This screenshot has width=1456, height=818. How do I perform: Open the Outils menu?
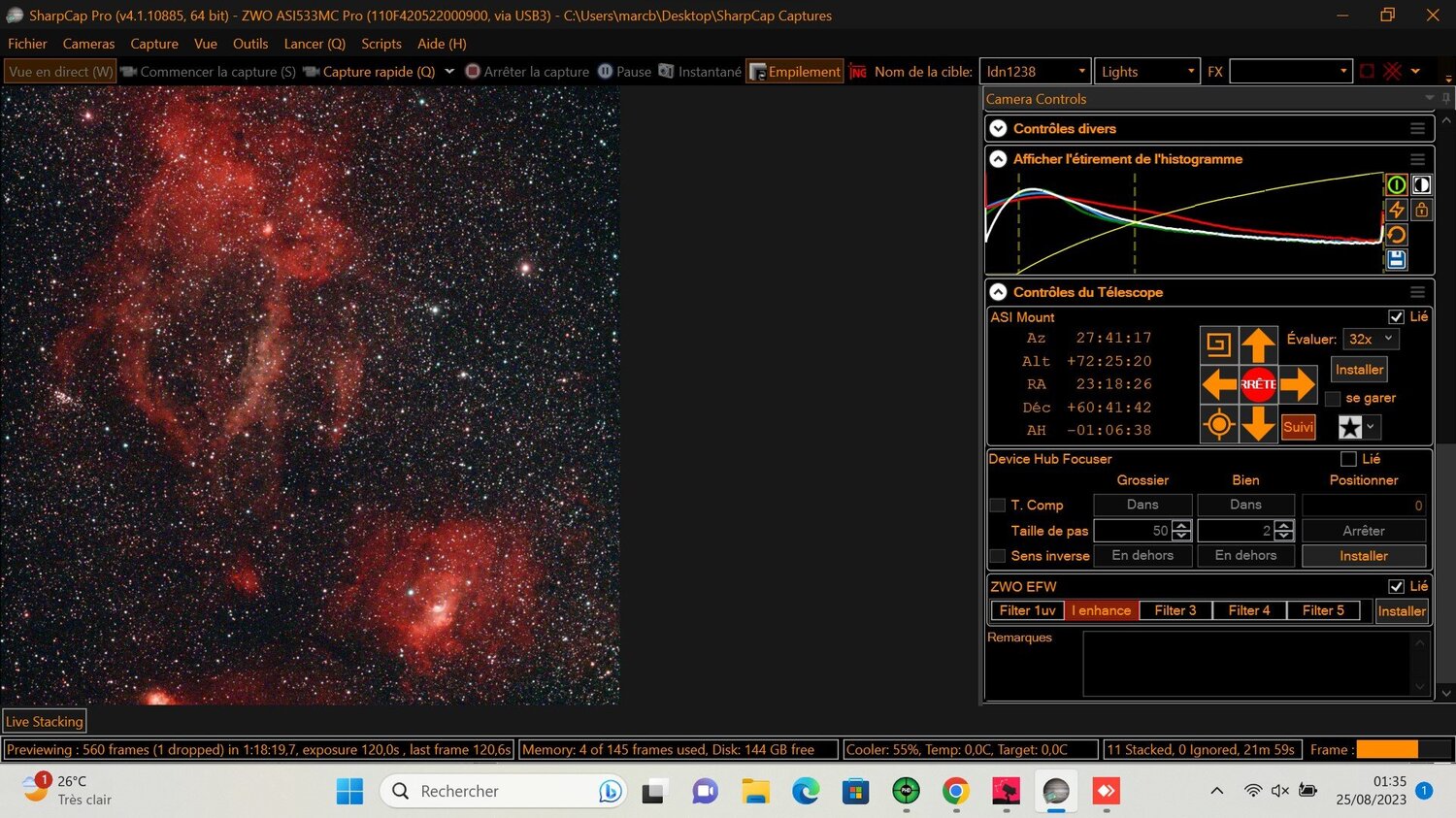(250, 44)
